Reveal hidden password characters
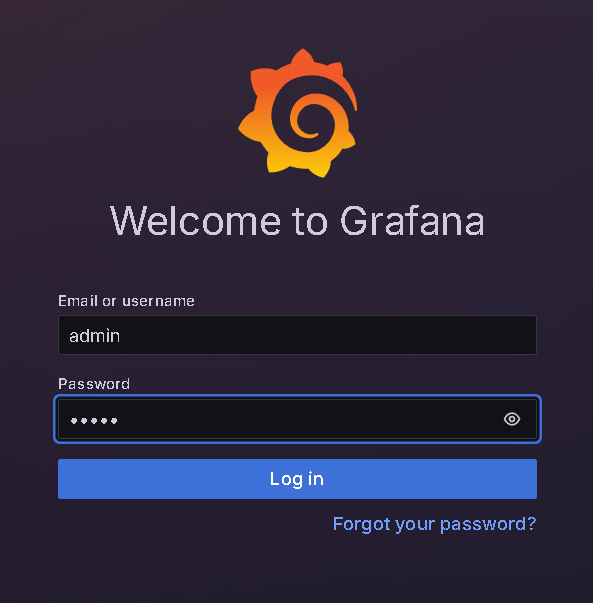Screen dimensions: 593x603 click(511, 419)
